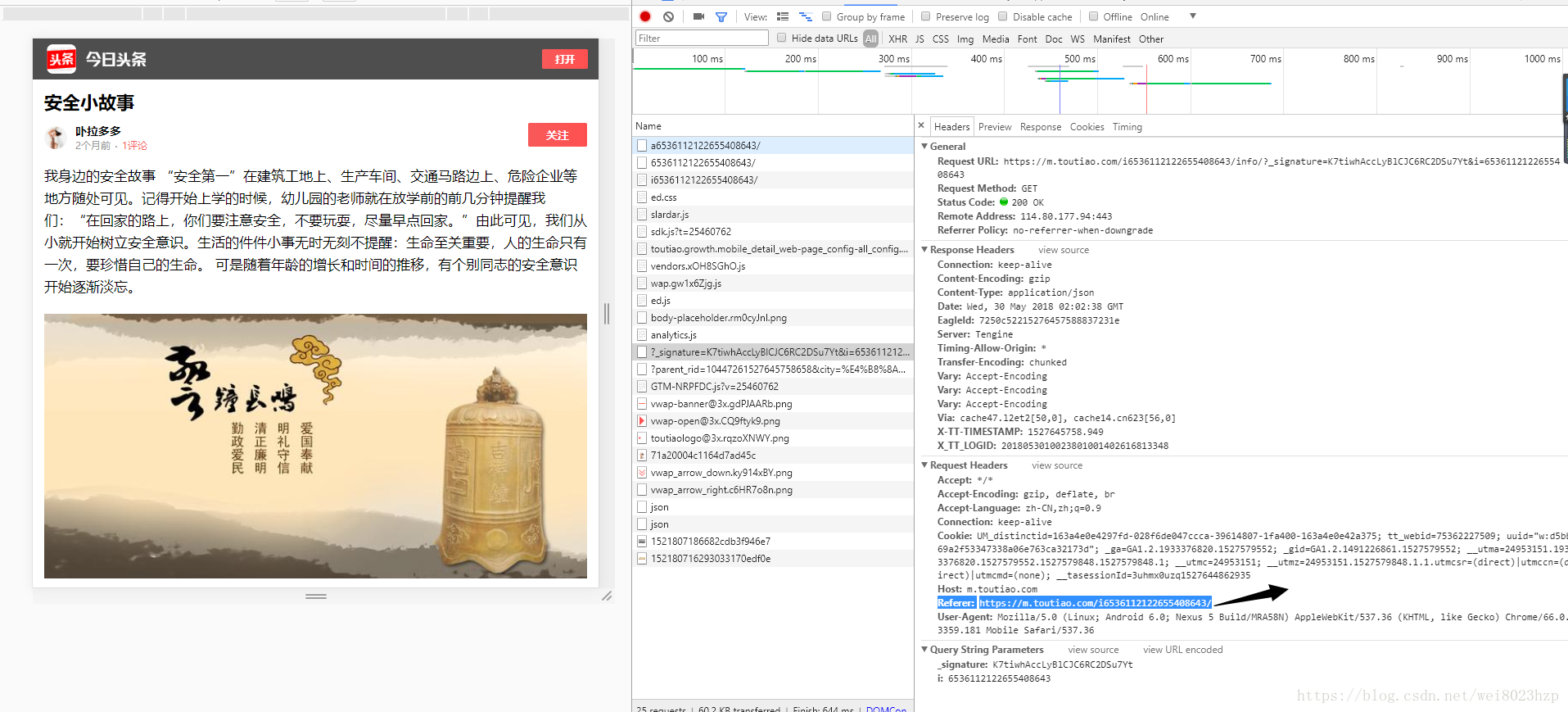Click the icon beside vwap_arrow_down.ky914xBY.png
The width and height of the screenshot is (1568, 712).
coord(642,472)
